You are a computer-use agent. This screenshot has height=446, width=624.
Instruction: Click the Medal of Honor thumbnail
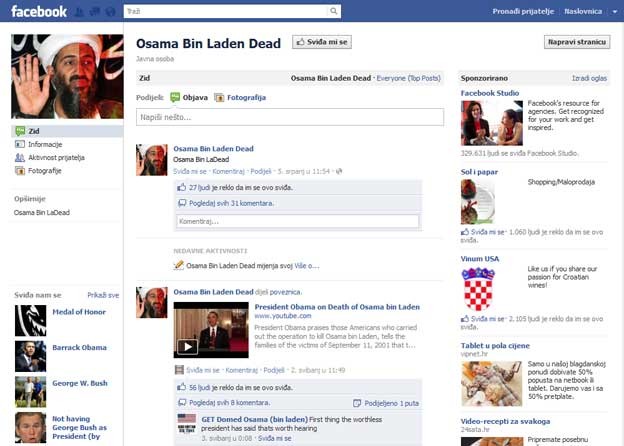31,321
